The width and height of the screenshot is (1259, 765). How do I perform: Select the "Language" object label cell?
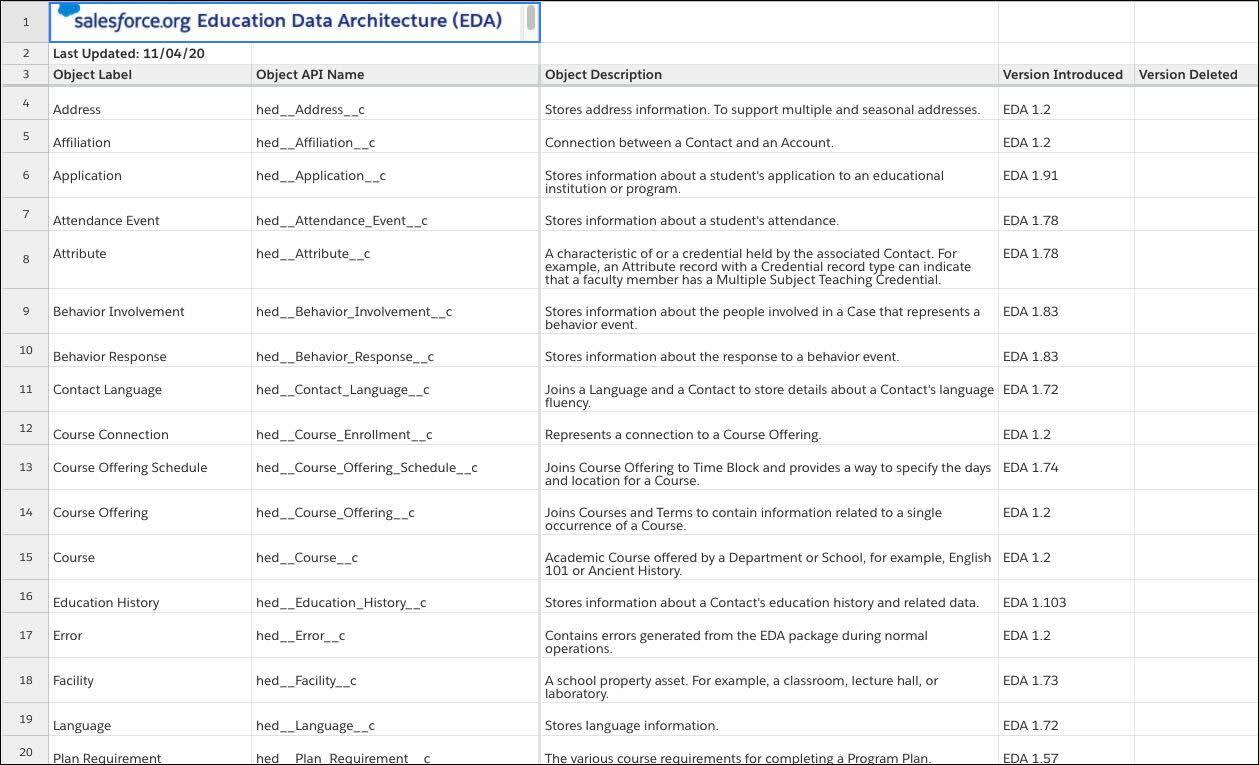[79, 725]
